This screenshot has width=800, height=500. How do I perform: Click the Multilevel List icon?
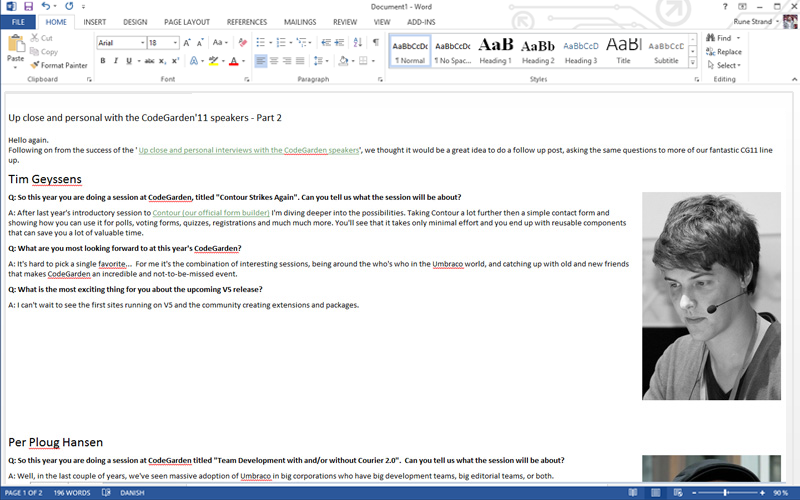pyautogui.click(x=301, y=42)
